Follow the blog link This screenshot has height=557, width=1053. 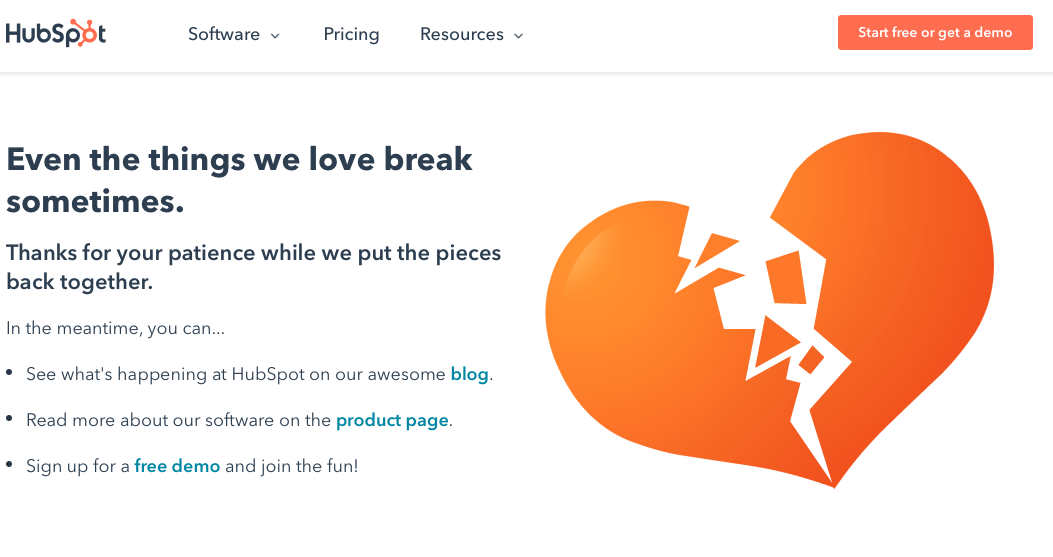pyautogui.click(x=469, y=374)
